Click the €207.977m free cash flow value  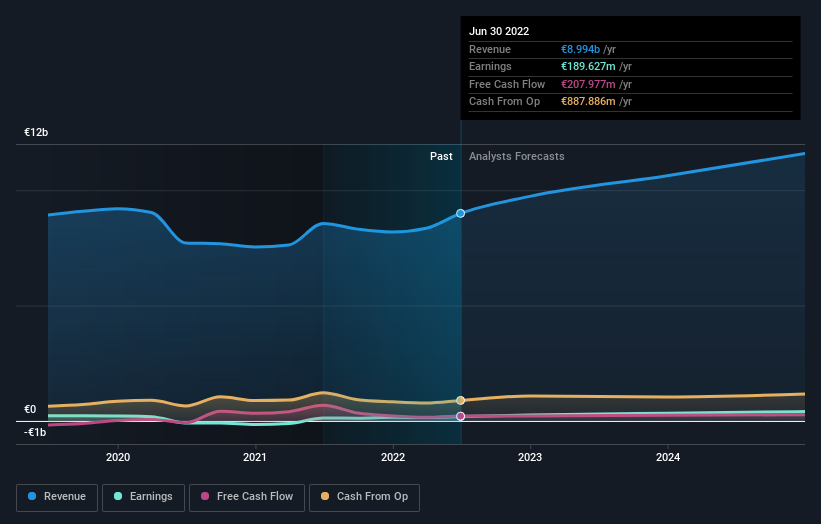pos(589,84)
